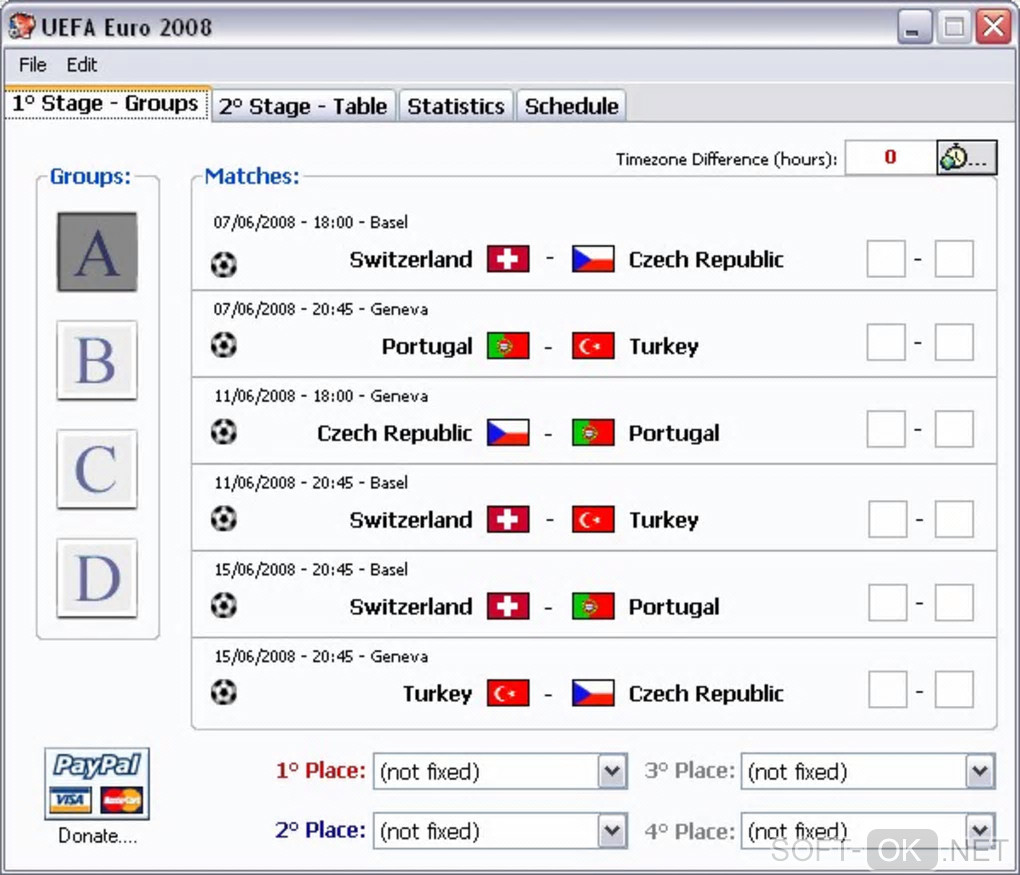Viewport: 1020px width, 875px height.
Task: Select Group D icon
Action: (97, 578)
